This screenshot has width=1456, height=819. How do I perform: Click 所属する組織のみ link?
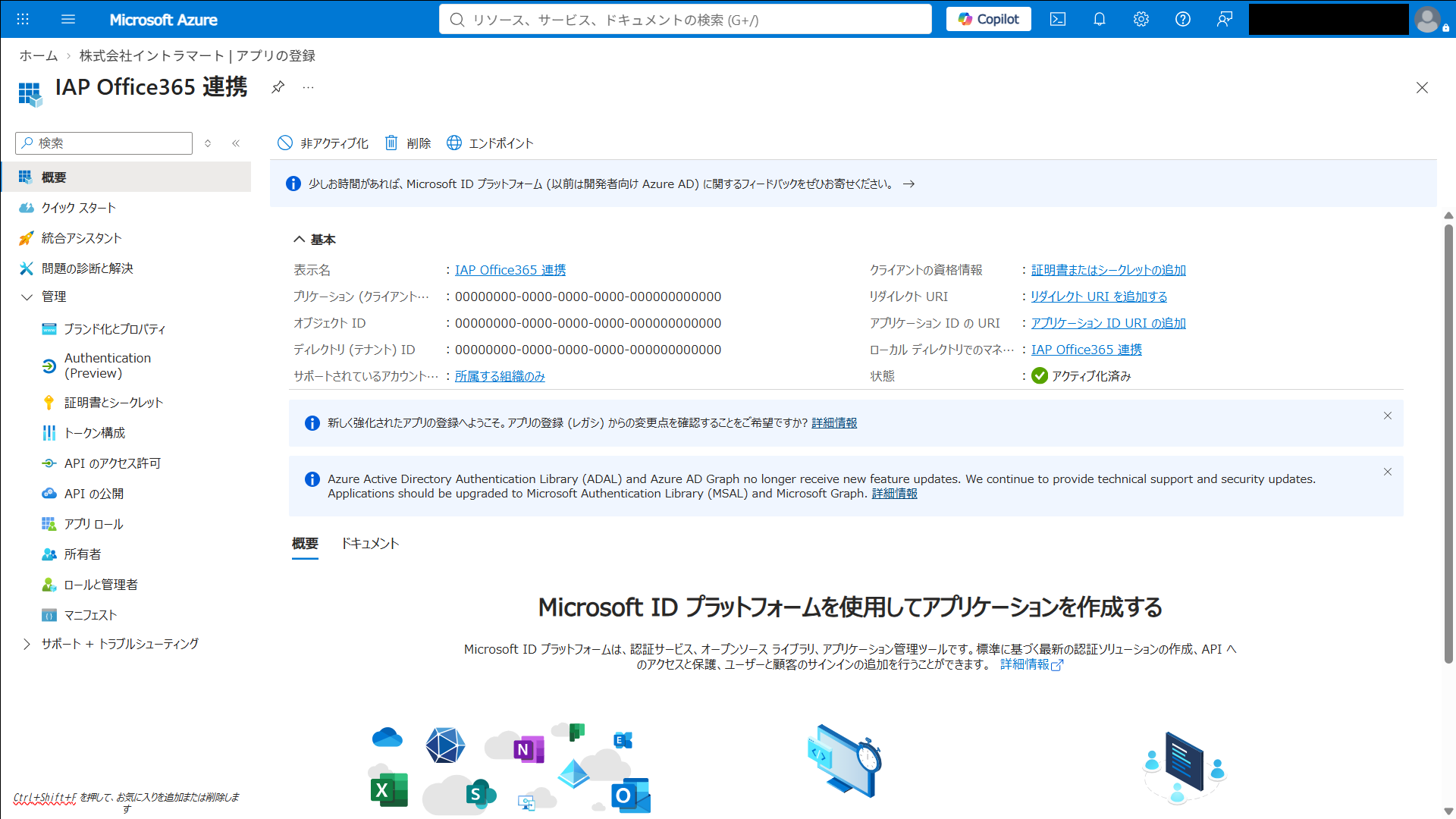click(x=500, y=376)
